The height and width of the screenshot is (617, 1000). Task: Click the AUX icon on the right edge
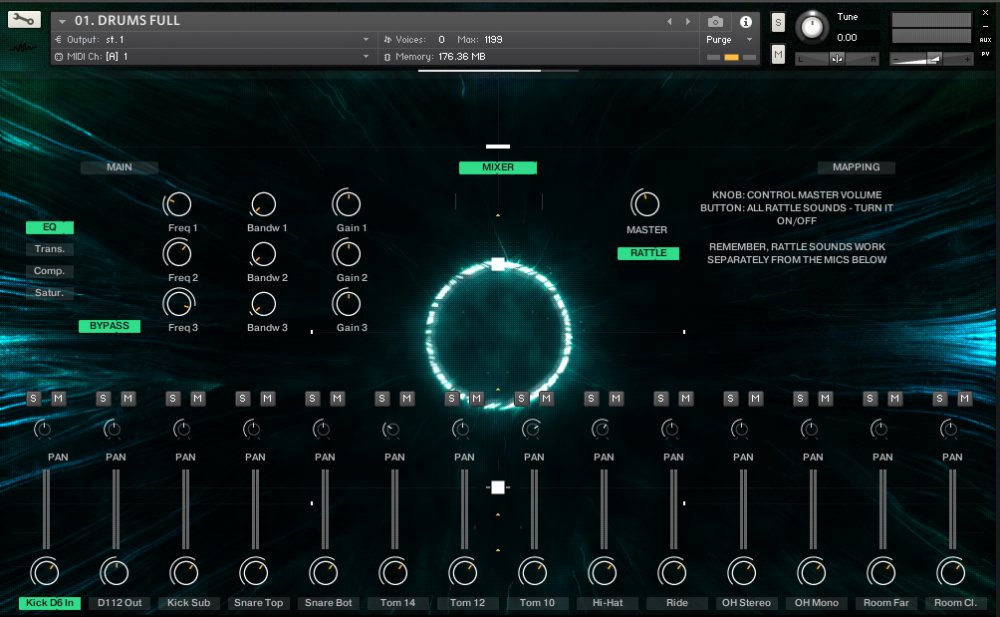click(x=988, y=40)
